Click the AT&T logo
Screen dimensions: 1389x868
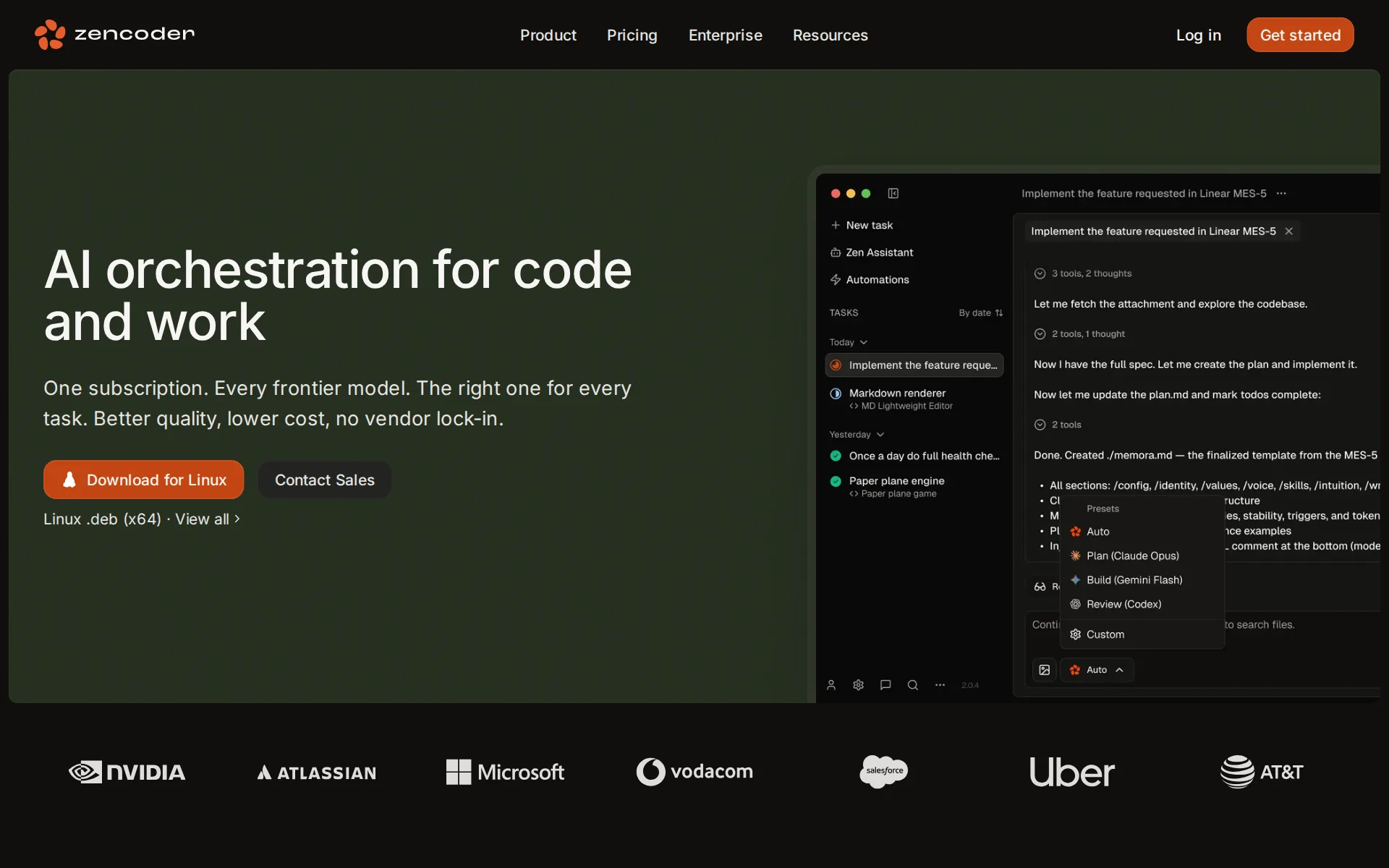click(x=1262, y=772)
